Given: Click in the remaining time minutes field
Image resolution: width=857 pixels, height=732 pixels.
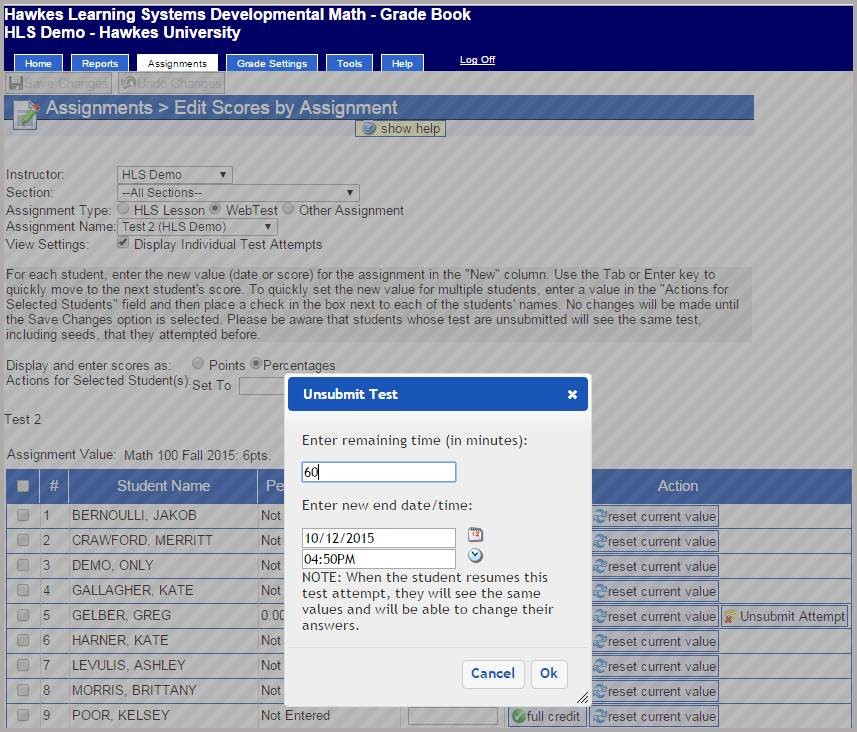Looking at the screenshot, I should point(379,472).
